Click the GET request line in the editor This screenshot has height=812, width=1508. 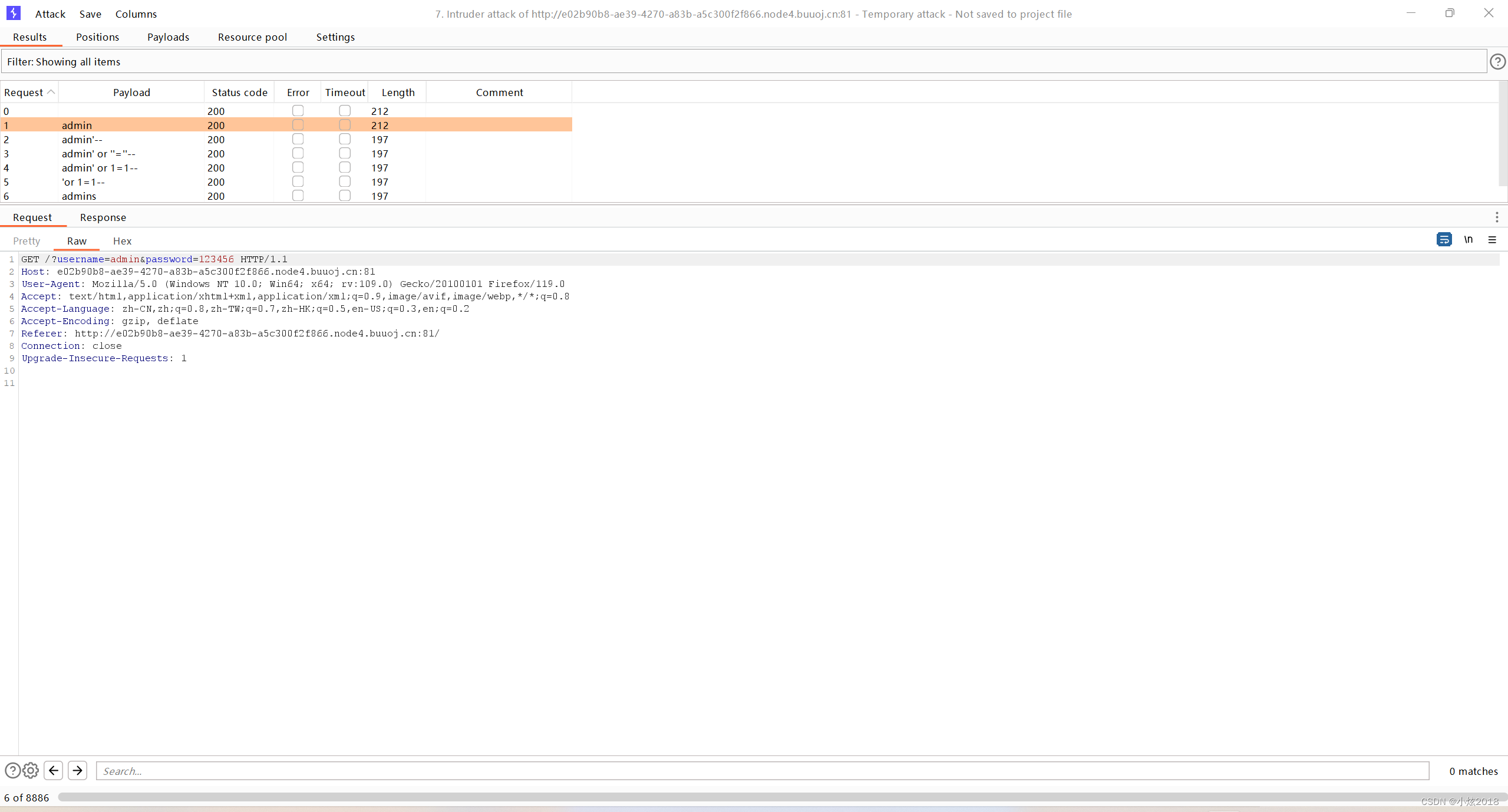[x=154, y=259]
